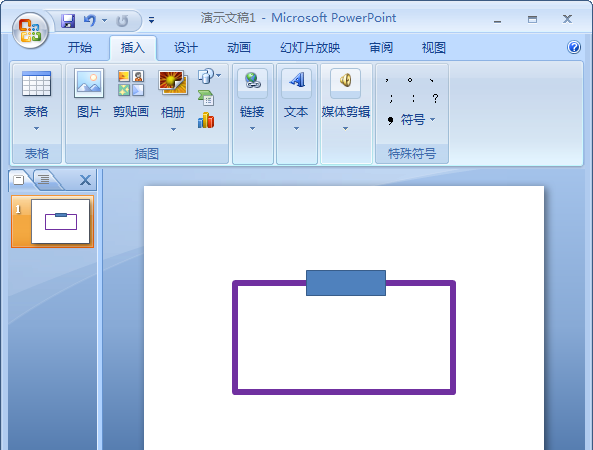Click the 链接 hyperlink icon

tap(253, 81)
